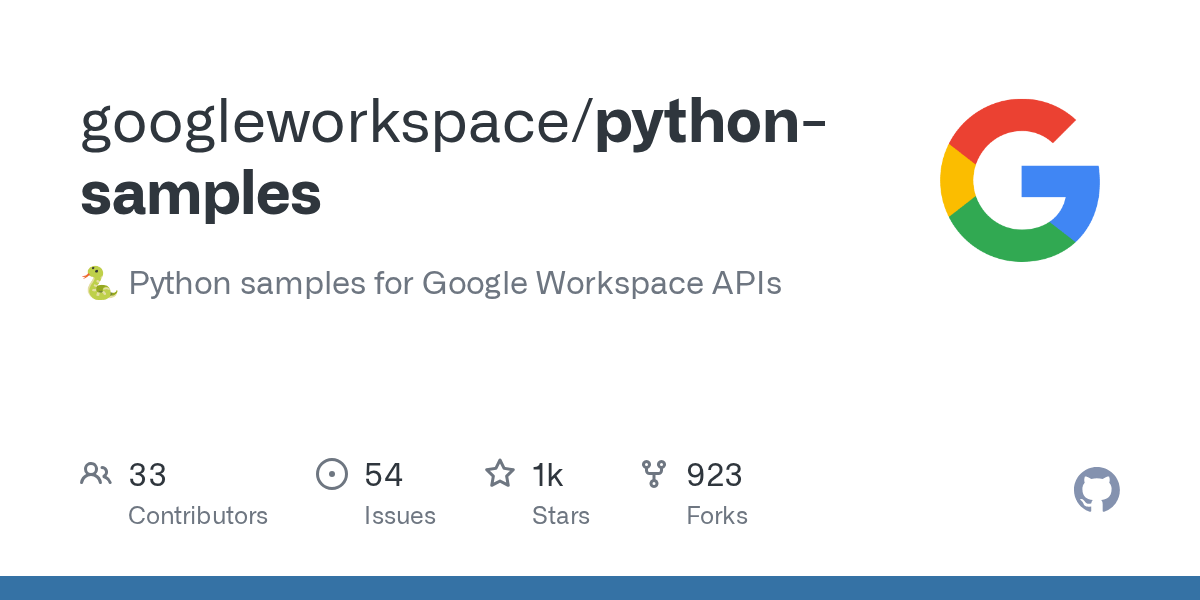Click the GitHub Octocat logo
The width and height of the screenshot is (1200, 600).
[1097, 490]
